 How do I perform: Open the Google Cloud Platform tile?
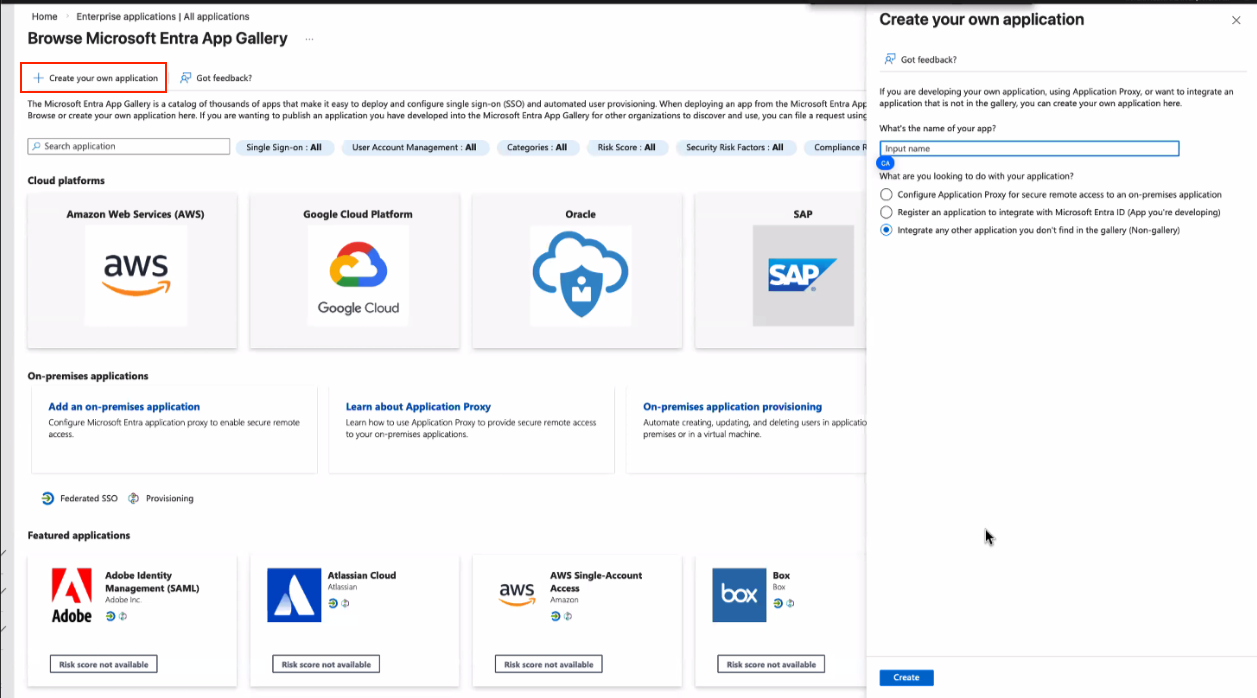[x=358, y=275]
